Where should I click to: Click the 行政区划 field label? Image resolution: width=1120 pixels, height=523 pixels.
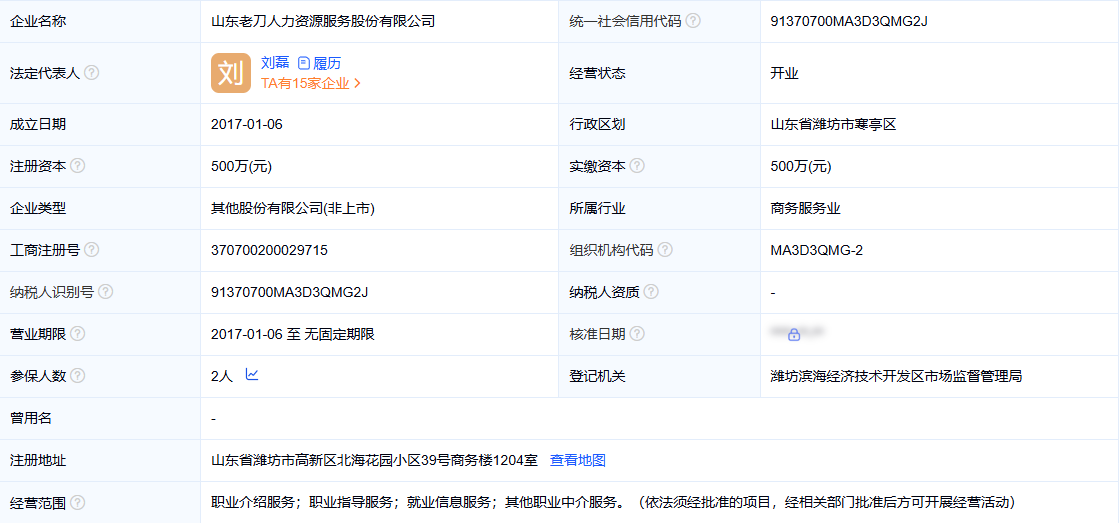pos(597,124)
